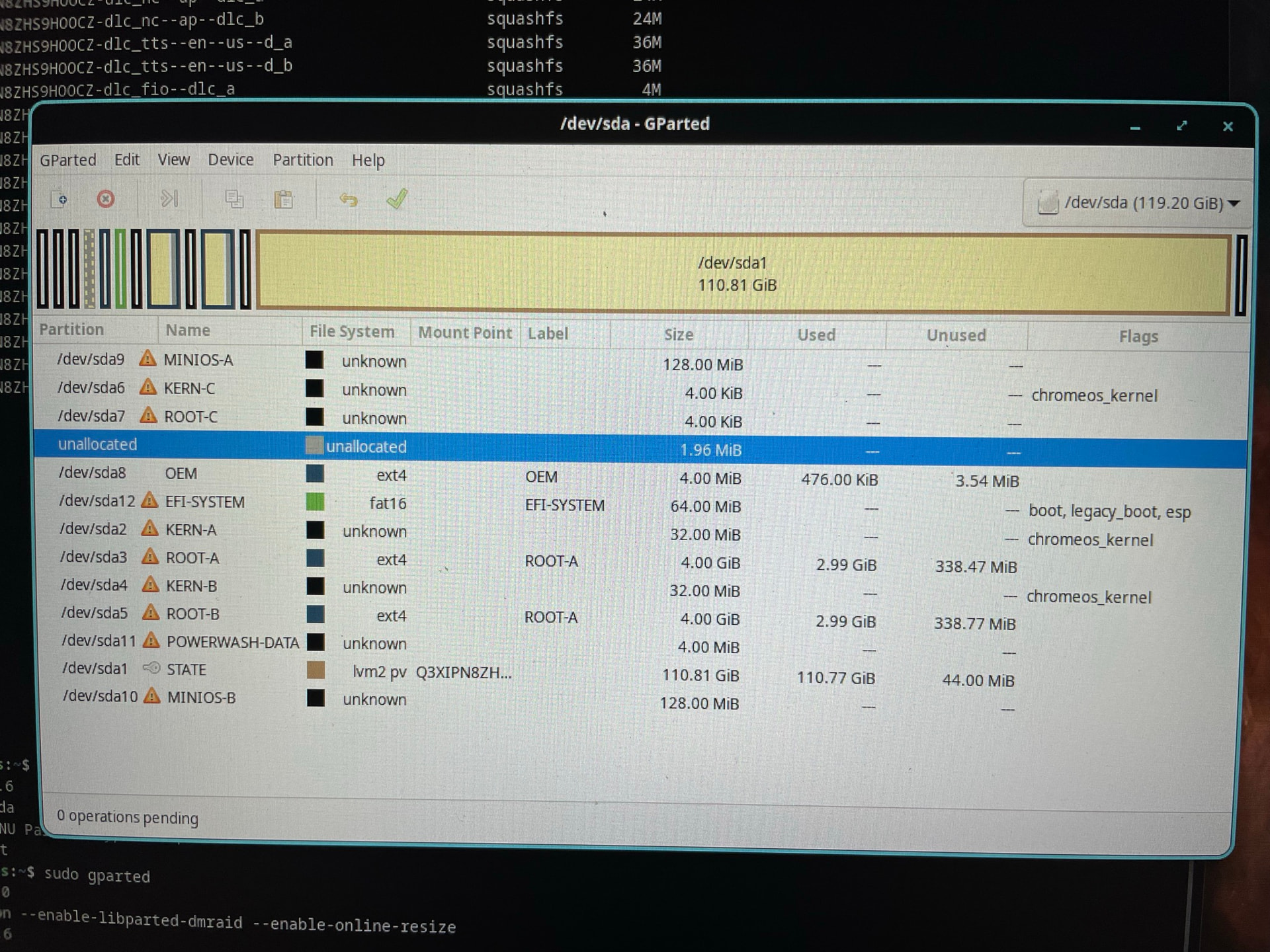This screenshot has width=1270, height=952.
Task: Open the Partition menu
Action: 303,160
